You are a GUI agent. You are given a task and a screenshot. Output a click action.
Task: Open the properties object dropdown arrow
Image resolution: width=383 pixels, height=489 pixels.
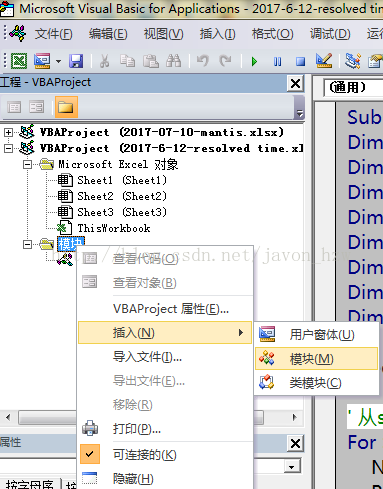[292, 467]
